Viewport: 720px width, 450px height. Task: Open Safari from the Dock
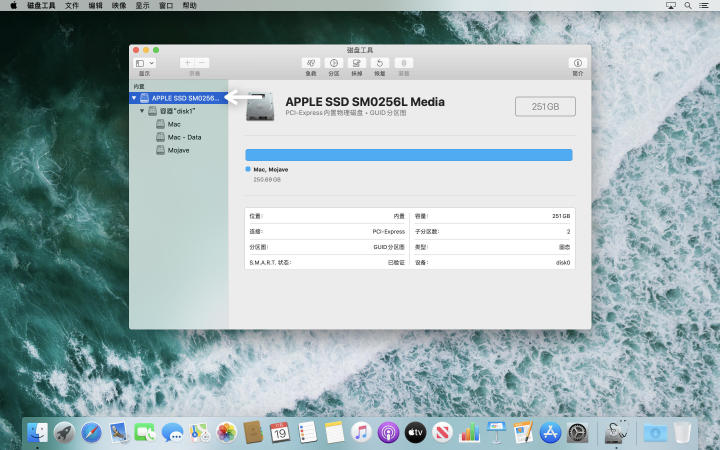pyautogui.click(x=91, y=433)
